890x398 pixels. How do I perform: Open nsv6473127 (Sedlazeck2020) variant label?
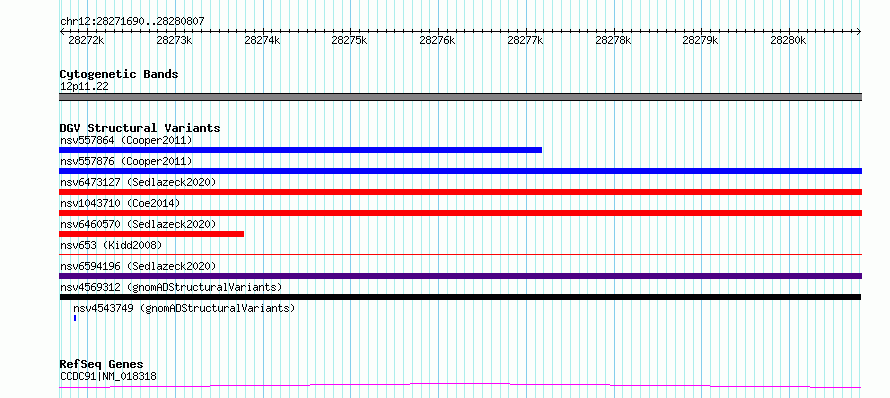(x=138, y=182)
